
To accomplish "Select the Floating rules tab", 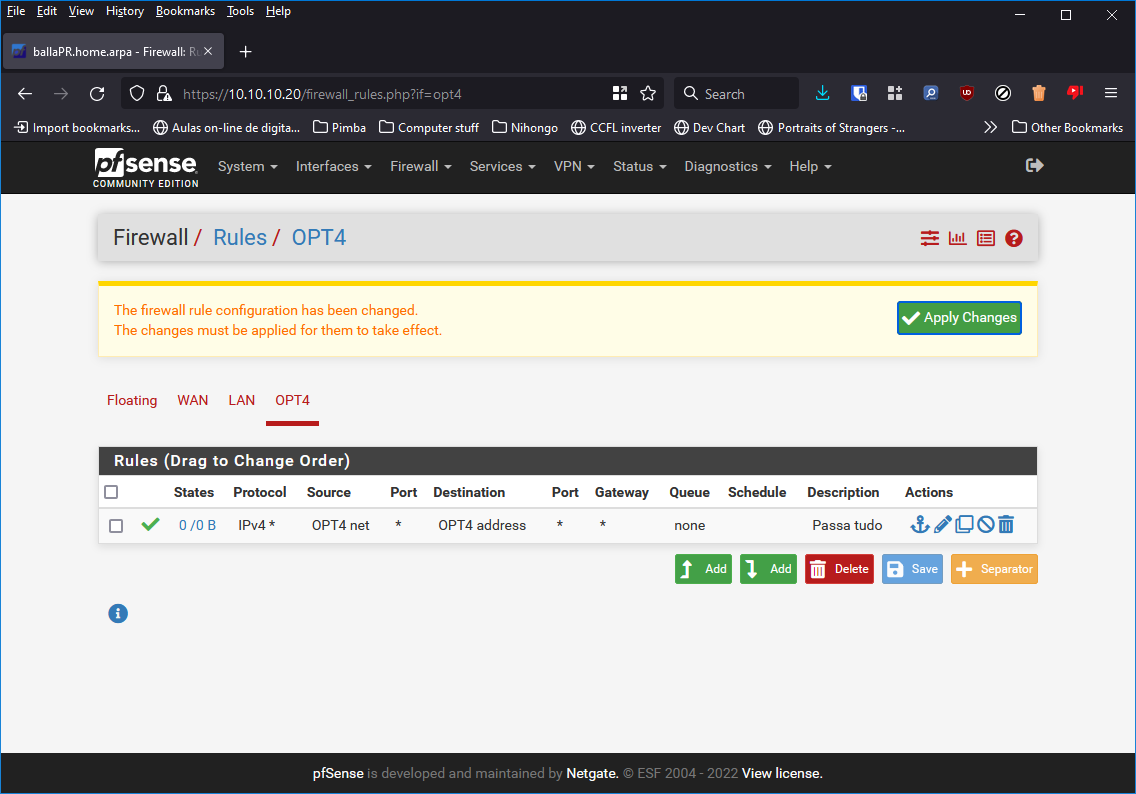I will tap(132, 400).
